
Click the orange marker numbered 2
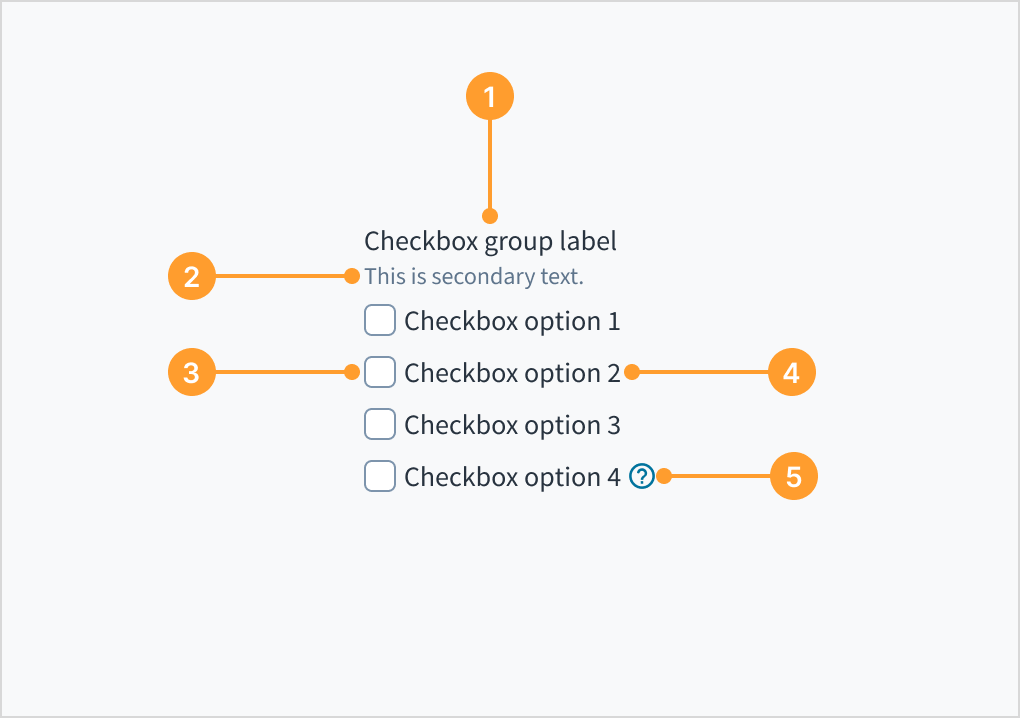(x=191, y=276)
